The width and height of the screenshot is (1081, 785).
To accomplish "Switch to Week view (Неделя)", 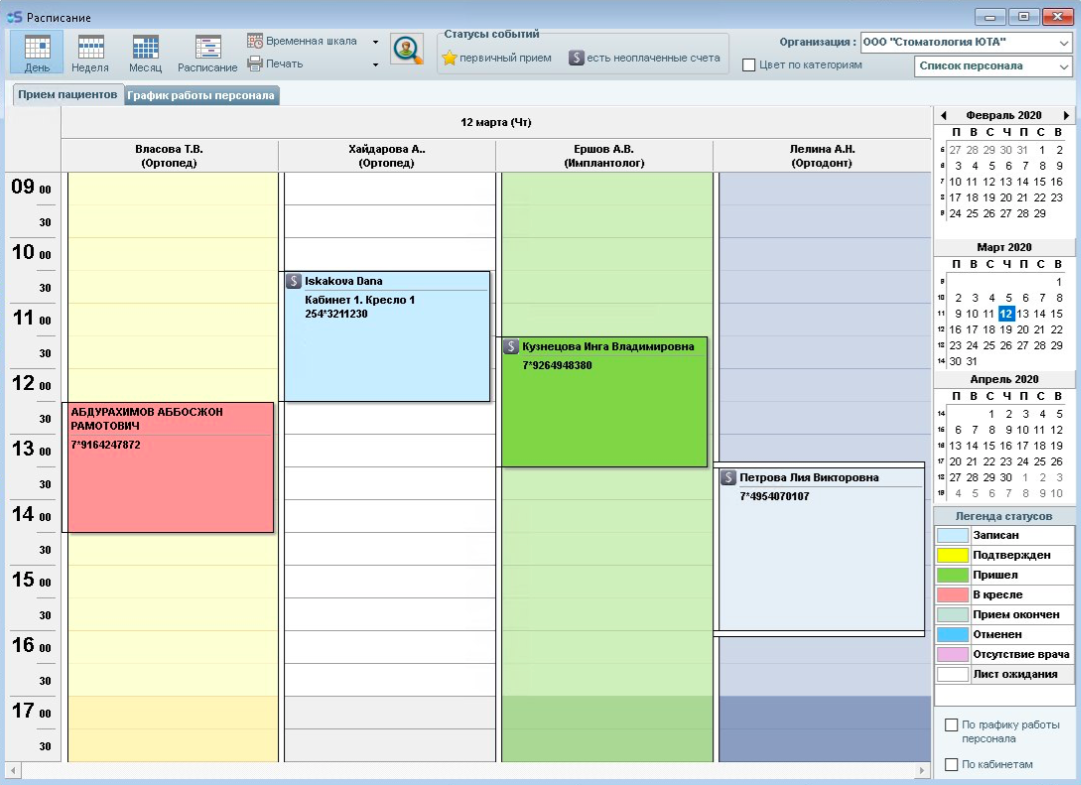I will pos(90,52).
